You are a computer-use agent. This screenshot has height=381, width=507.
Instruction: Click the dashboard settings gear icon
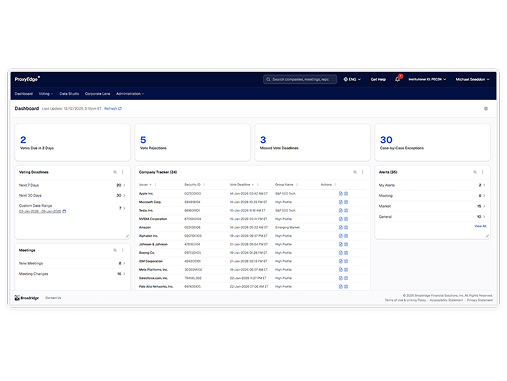click(x=486, y=109)
